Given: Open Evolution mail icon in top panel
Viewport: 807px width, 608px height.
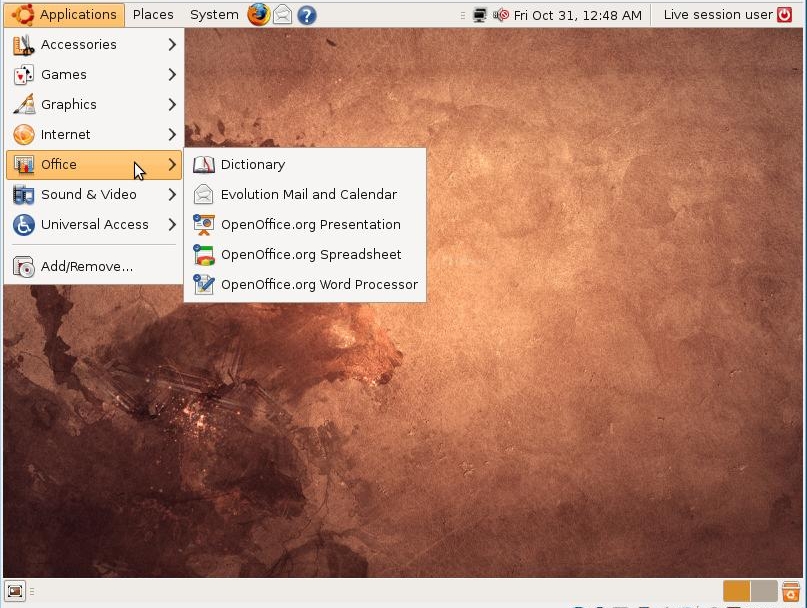Looking at the screenshot, I should pyautogui.click(x=283, y=15).
